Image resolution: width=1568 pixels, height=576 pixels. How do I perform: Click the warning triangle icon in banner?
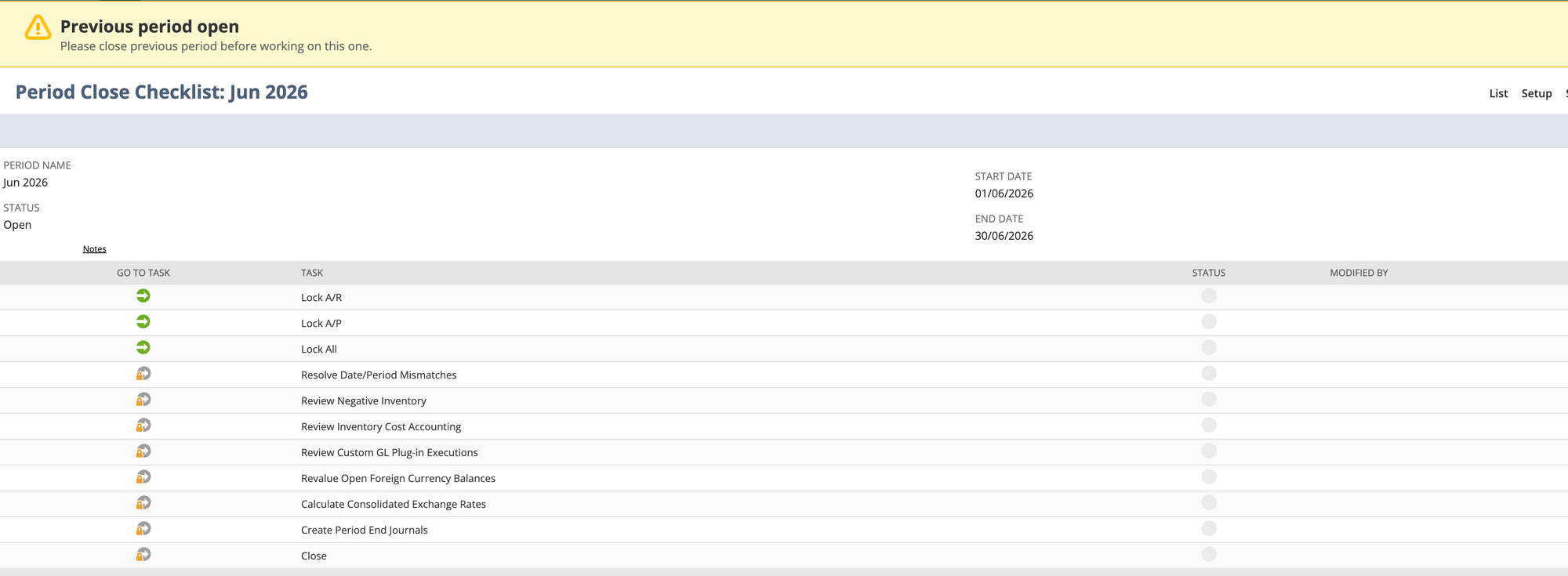[x=38, y=27]
